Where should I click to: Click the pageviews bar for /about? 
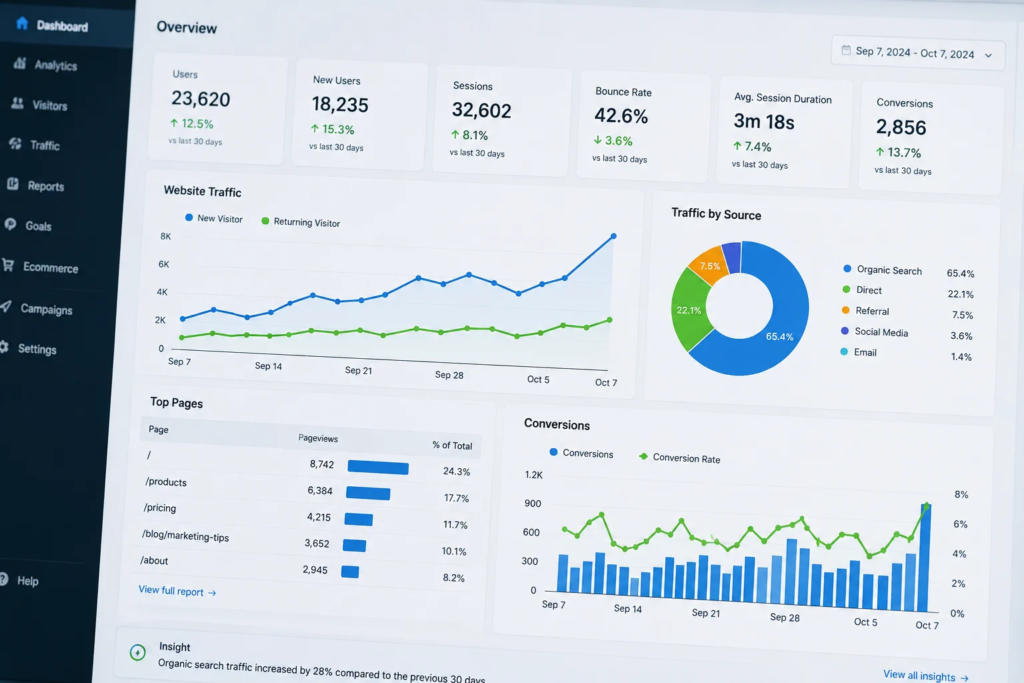[x=350, y=572]
